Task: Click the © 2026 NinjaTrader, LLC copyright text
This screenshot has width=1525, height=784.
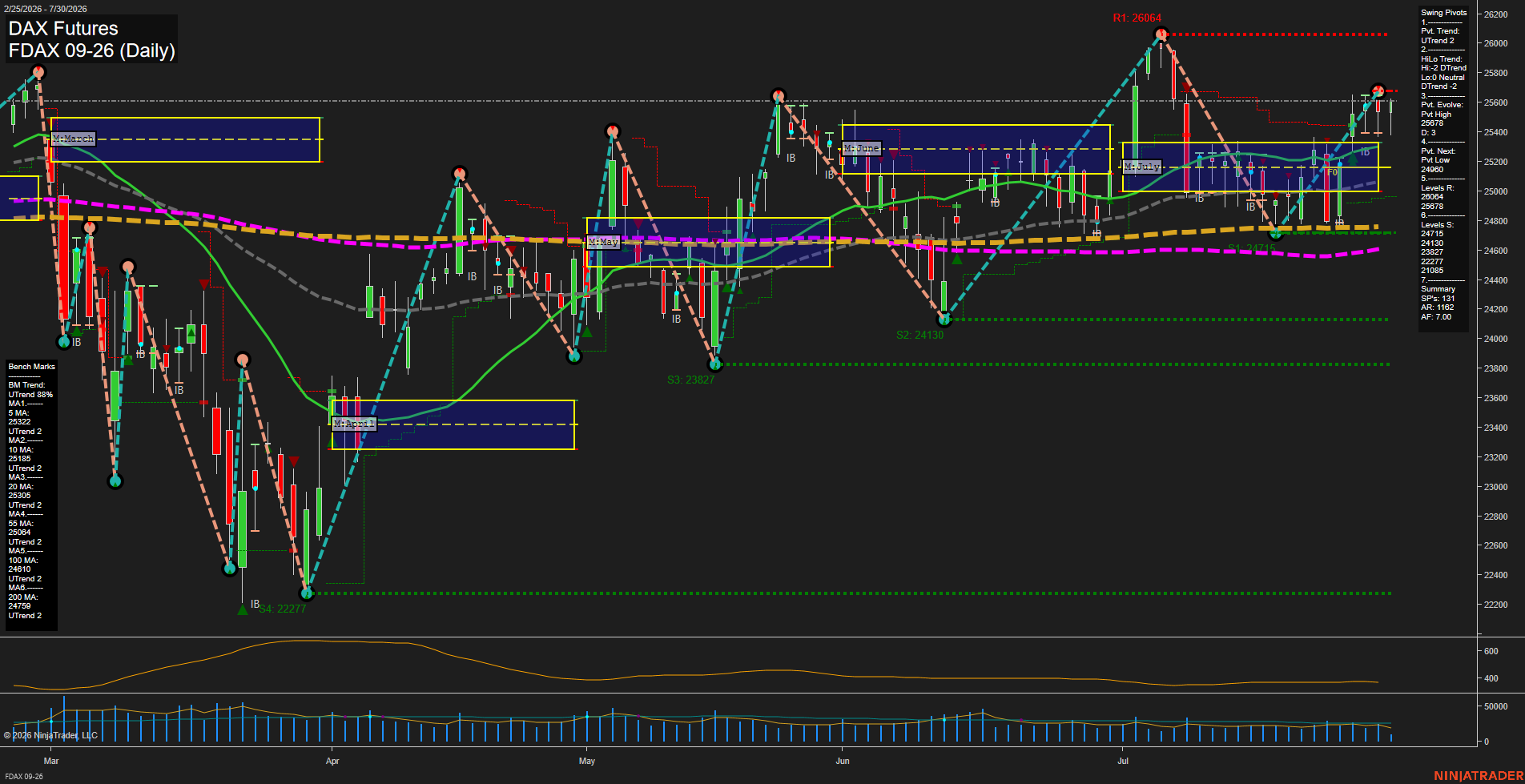Action: (x=50, y=735)
